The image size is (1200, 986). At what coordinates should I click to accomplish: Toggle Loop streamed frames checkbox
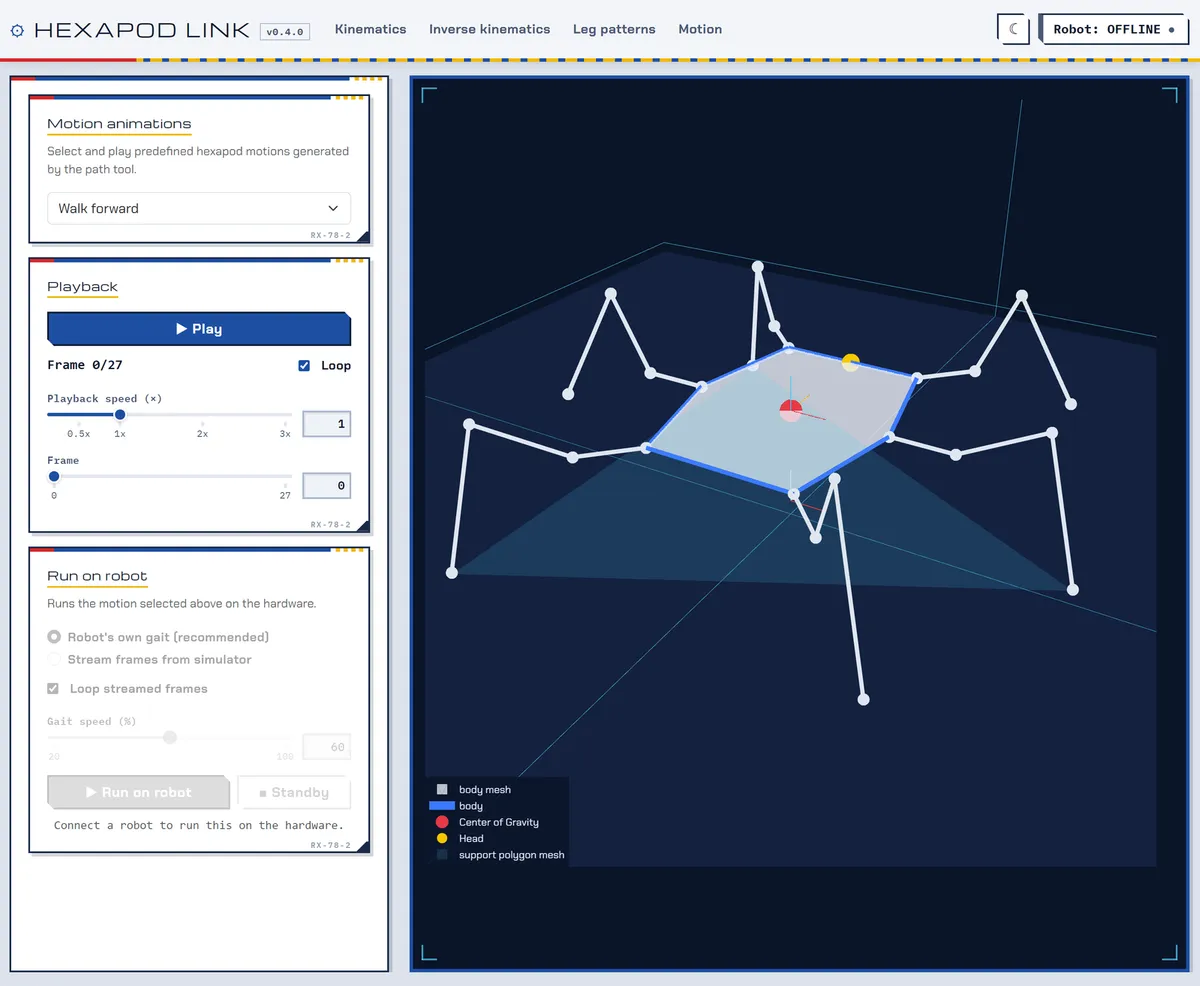(54, 689)
